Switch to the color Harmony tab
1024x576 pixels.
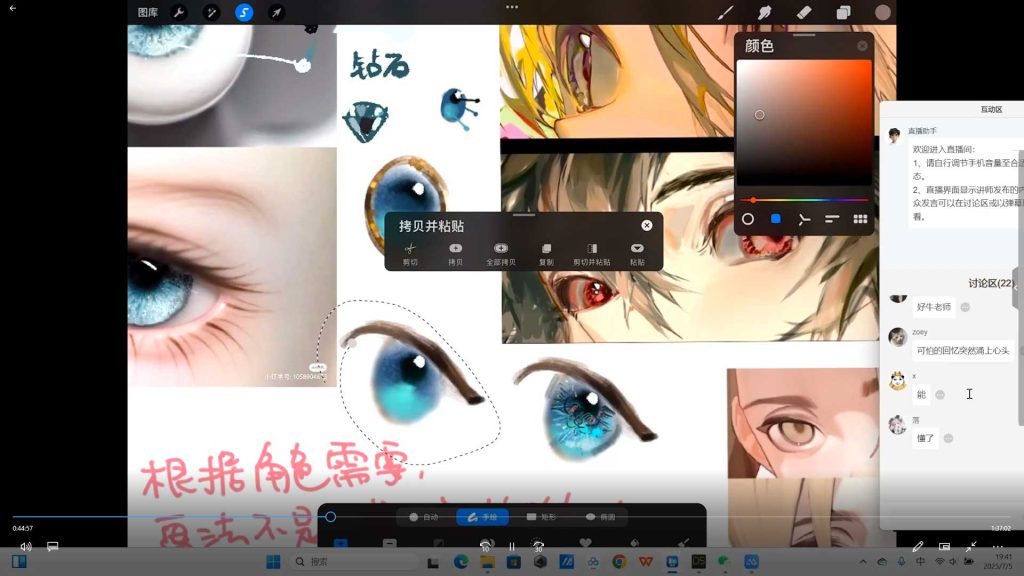pos(804,219)
